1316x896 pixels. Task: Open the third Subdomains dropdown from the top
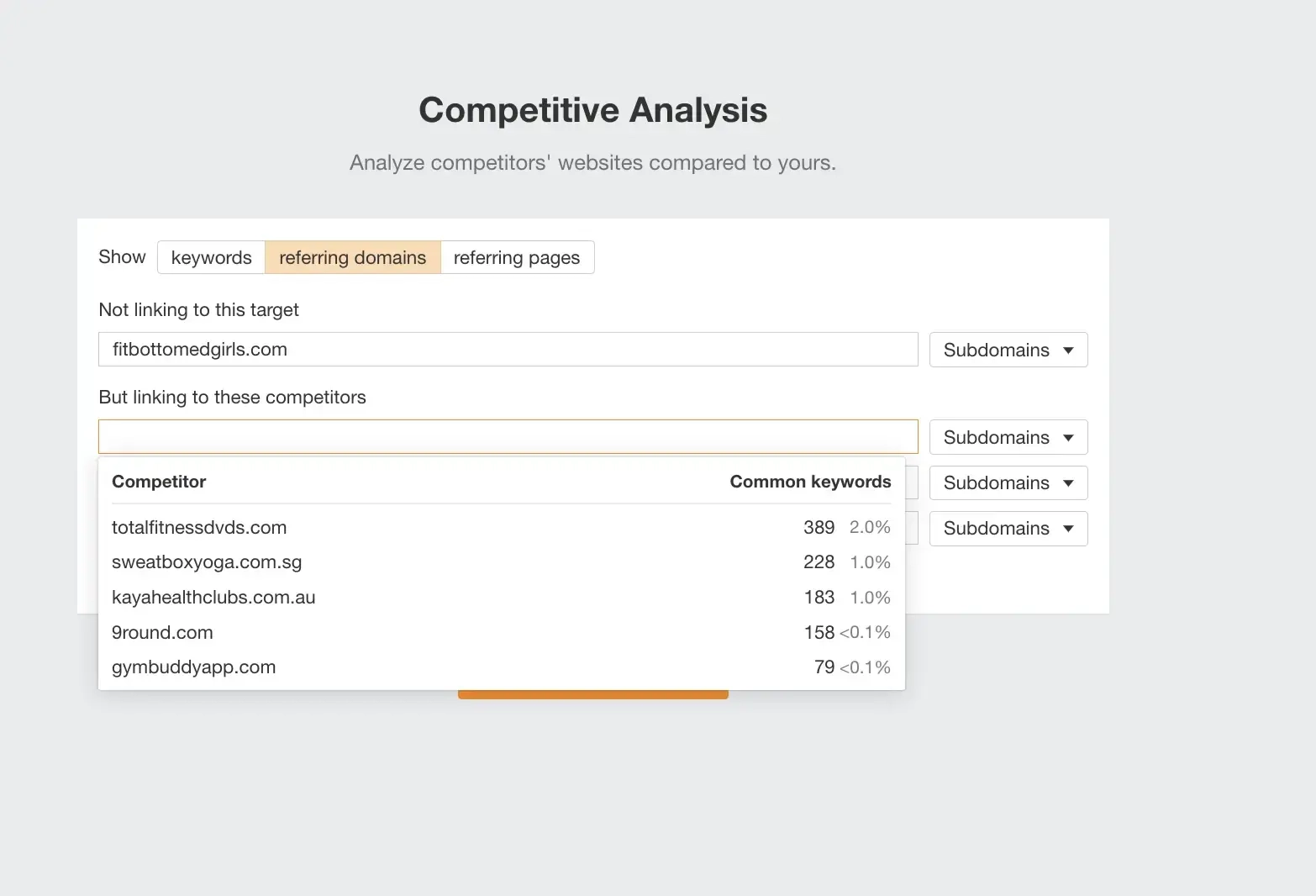click(x=1008, y=482)
